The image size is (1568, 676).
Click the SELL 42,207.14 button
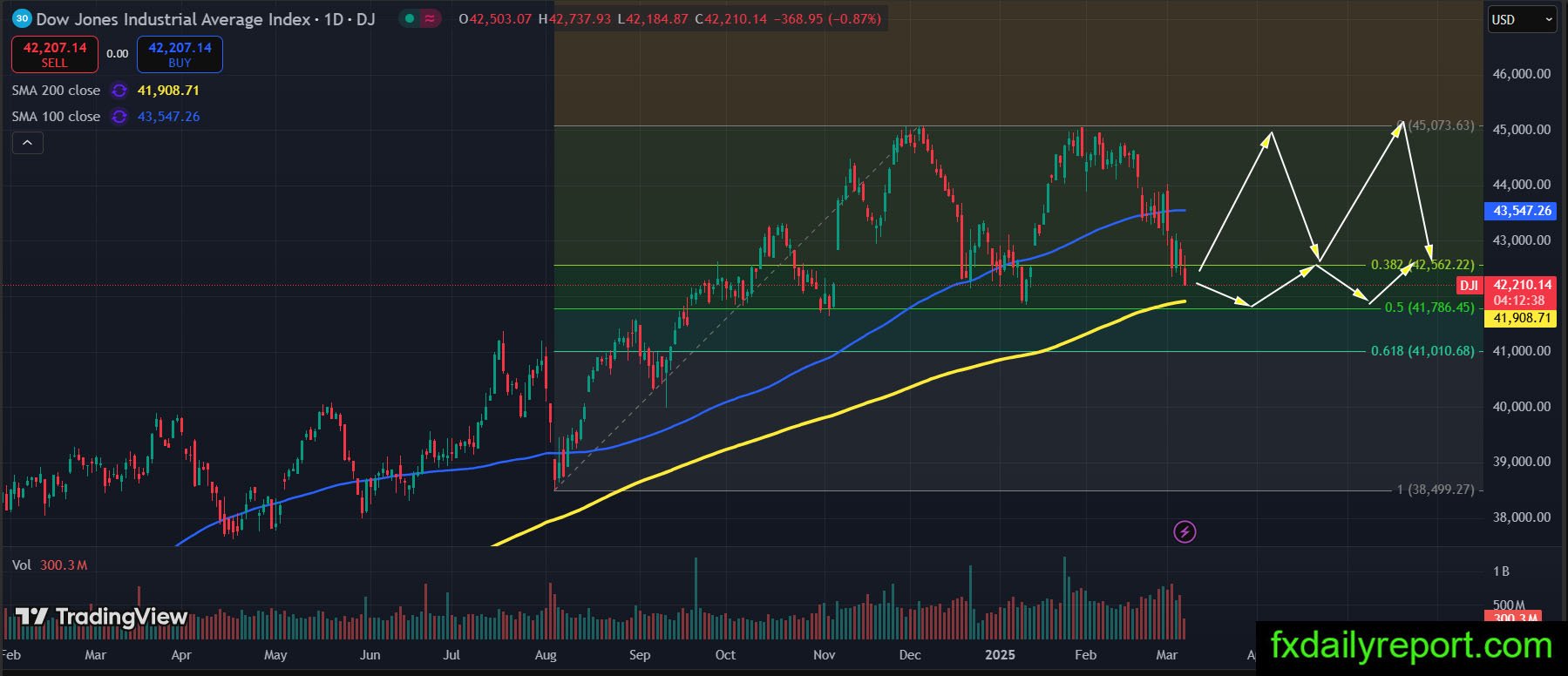[55, 54]
